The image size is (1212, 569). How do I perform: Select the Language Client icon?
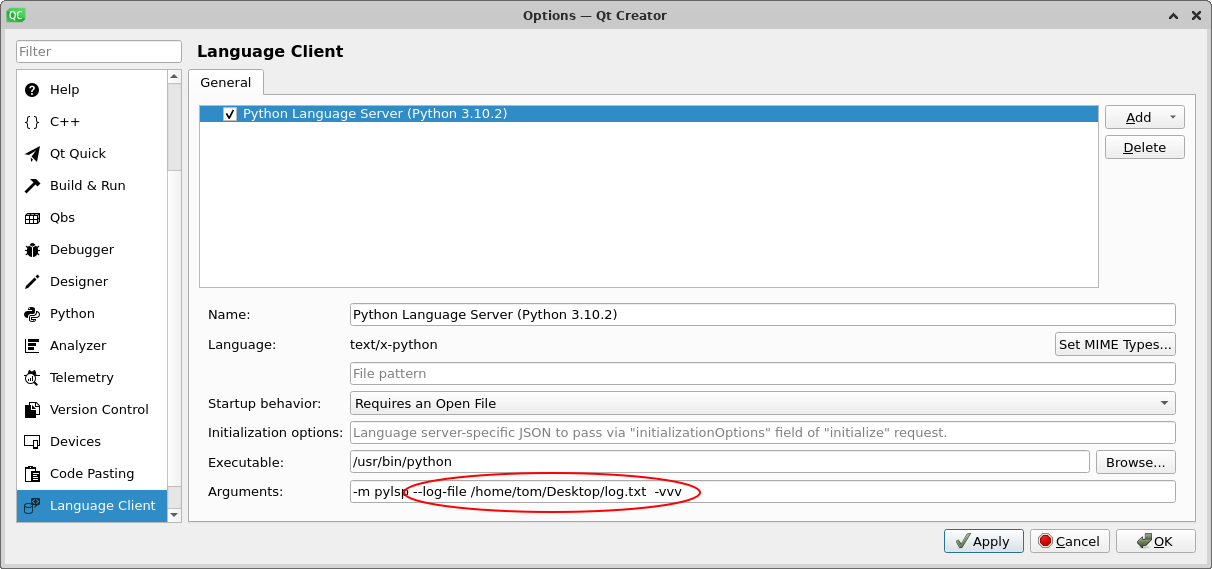(32, 506)
